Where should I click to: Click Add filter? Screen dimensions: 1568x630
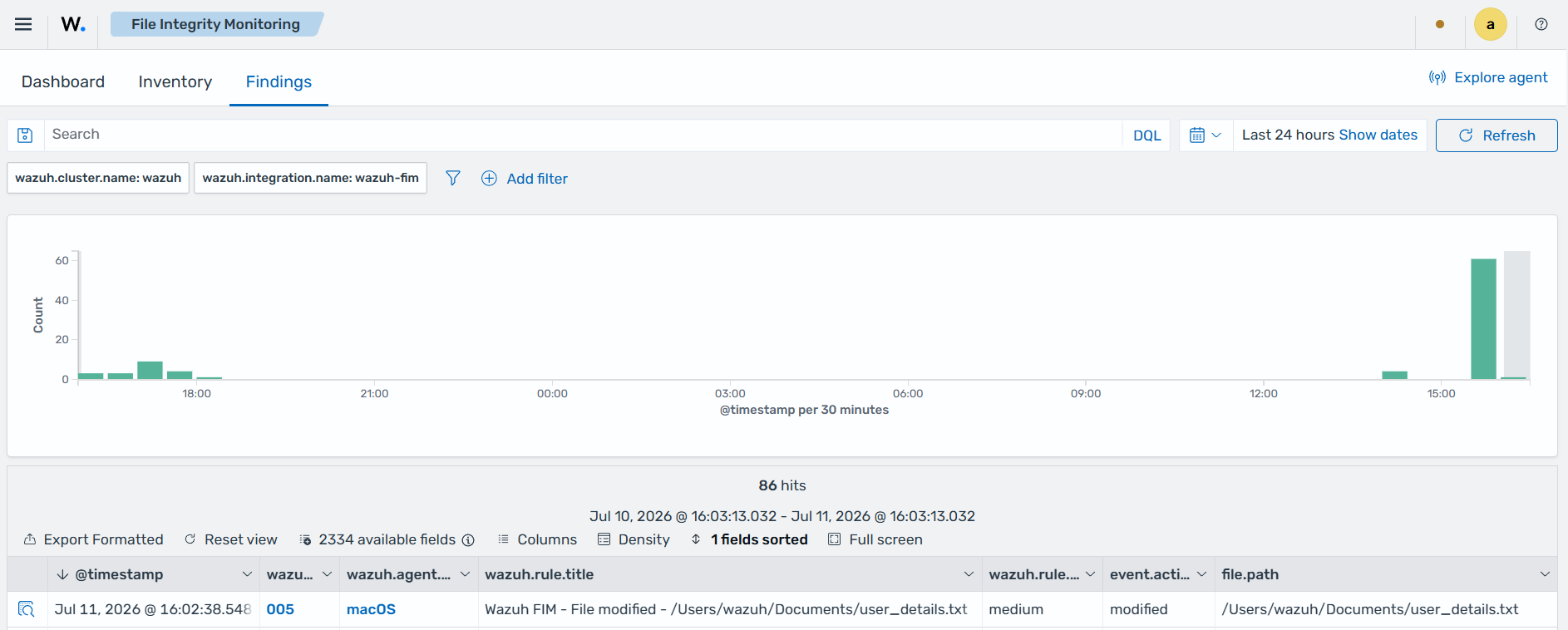[x=525, y=179]
